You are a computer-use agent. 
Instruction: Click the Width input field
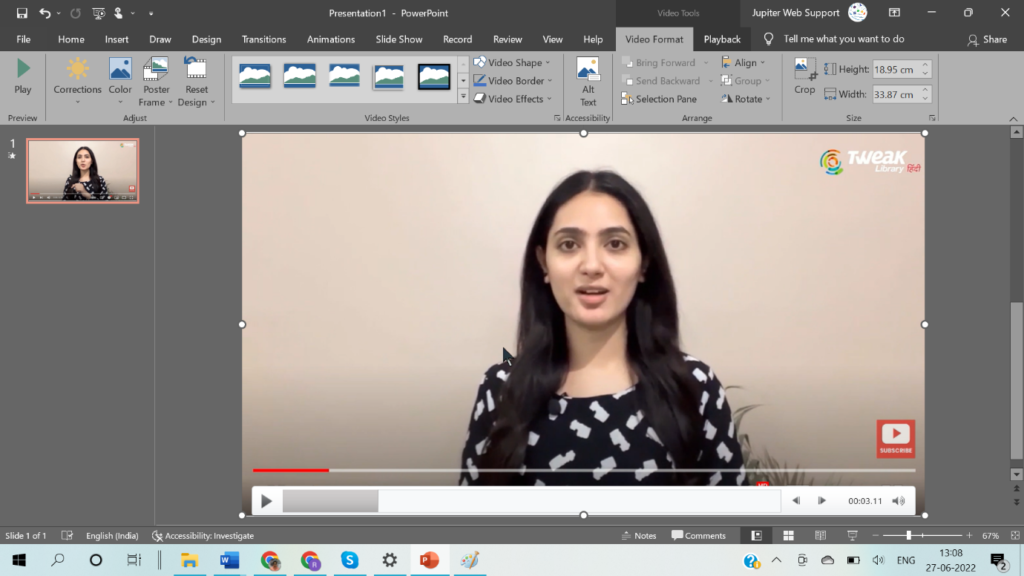click(896, 95)
